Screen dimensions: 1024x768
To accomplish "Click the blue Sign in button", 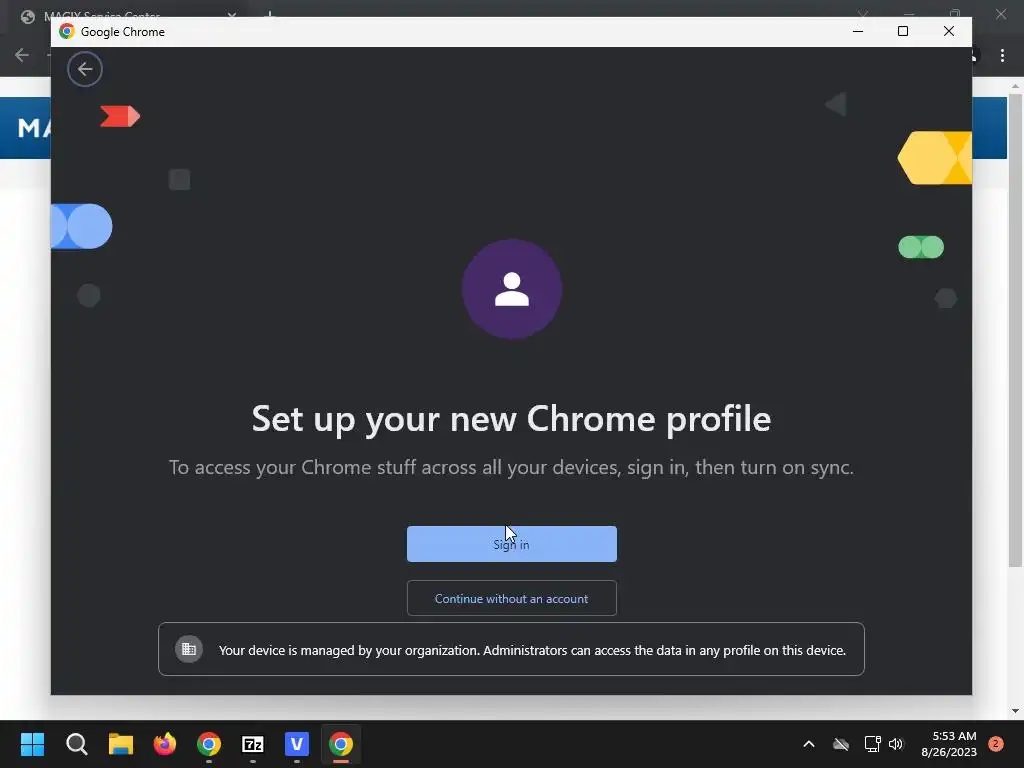I will 511,544.
